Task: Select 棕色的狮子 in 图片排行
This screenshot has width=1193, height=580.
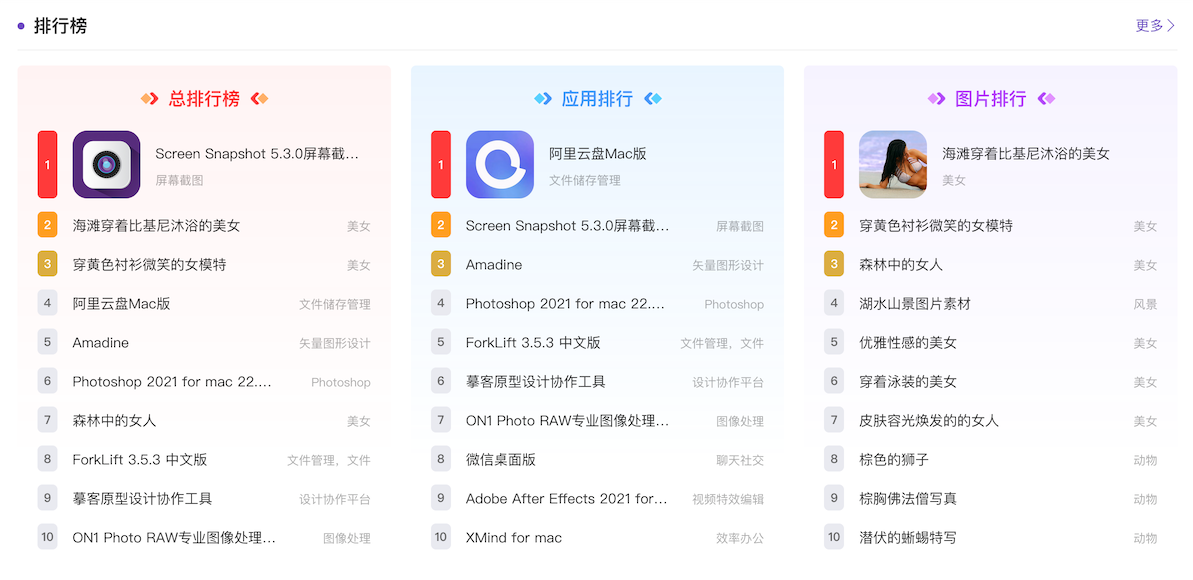Action: coord(894,460)
